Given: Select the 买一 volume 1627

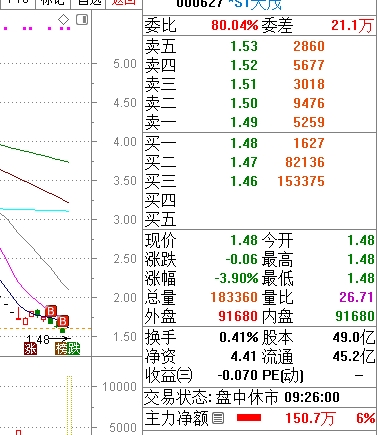Looking at the screenshot, I should pyautogui.click(x=309, y=143).
